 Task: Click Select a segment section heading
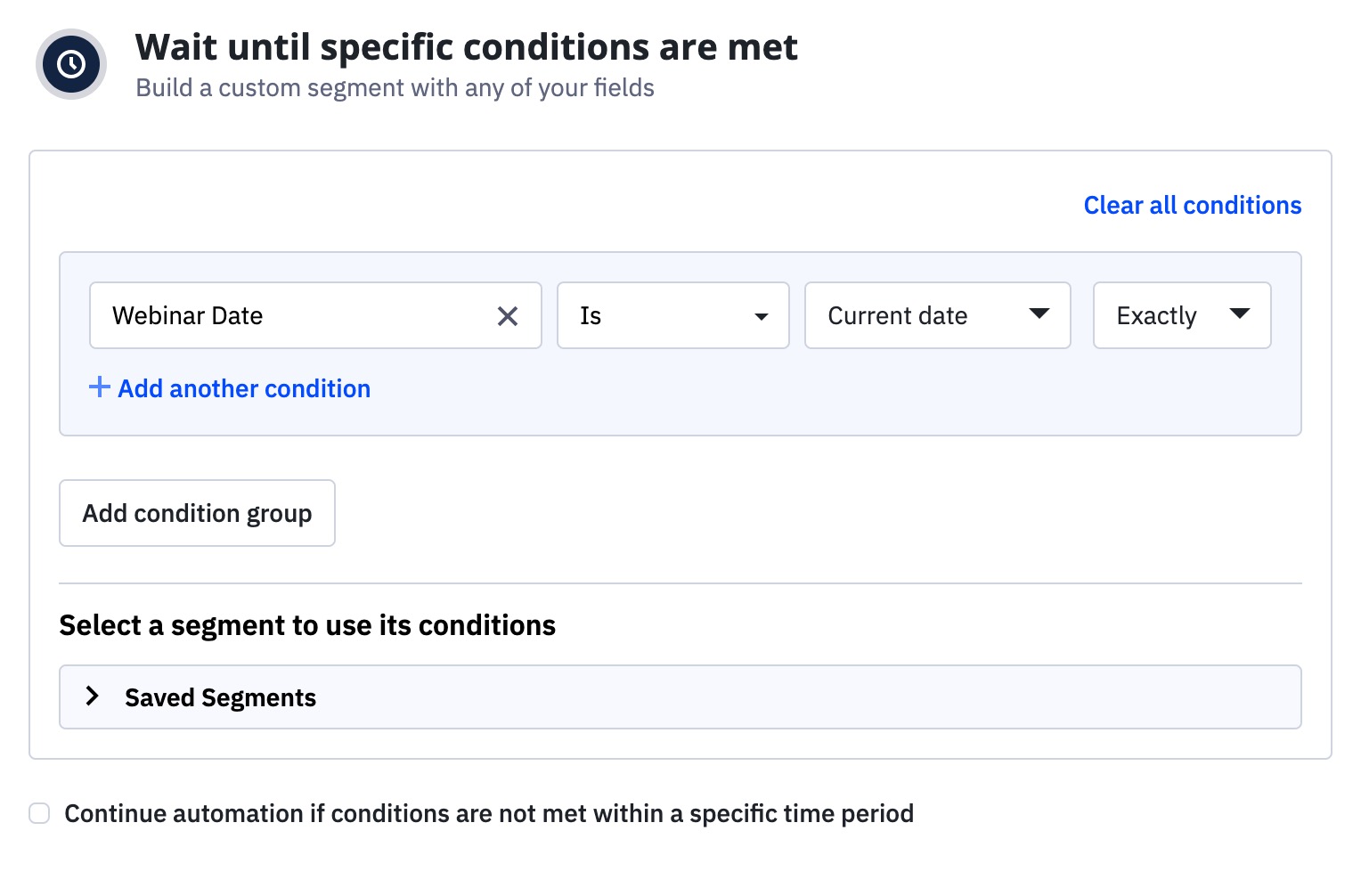coord(307,625)
